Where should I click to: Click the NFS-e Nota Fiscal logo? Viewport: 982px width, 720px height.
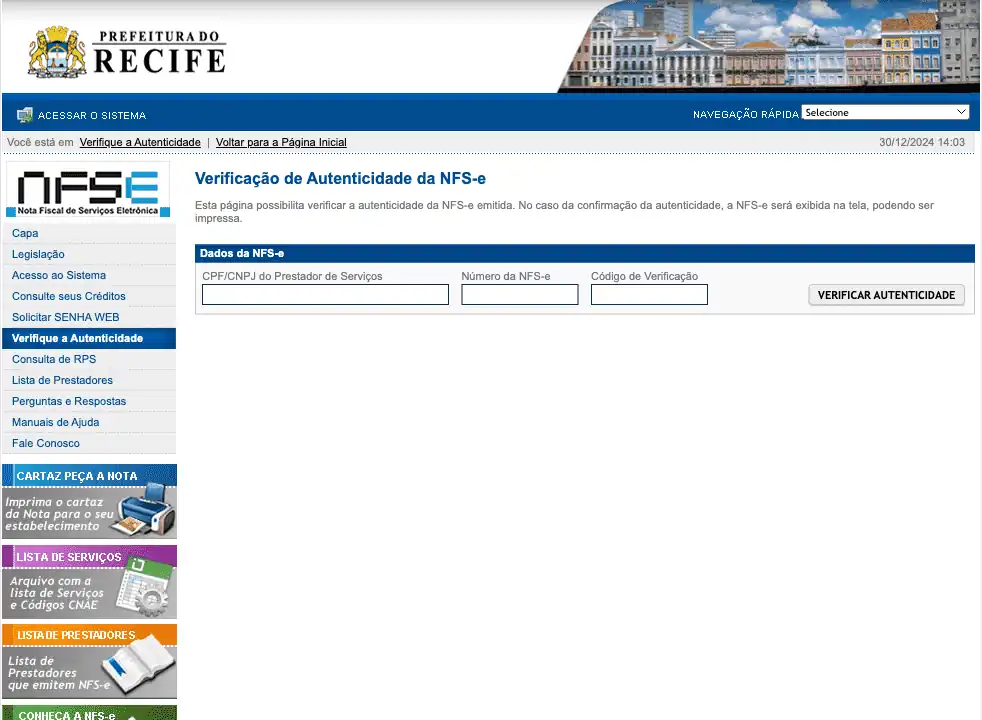(88, 191)
